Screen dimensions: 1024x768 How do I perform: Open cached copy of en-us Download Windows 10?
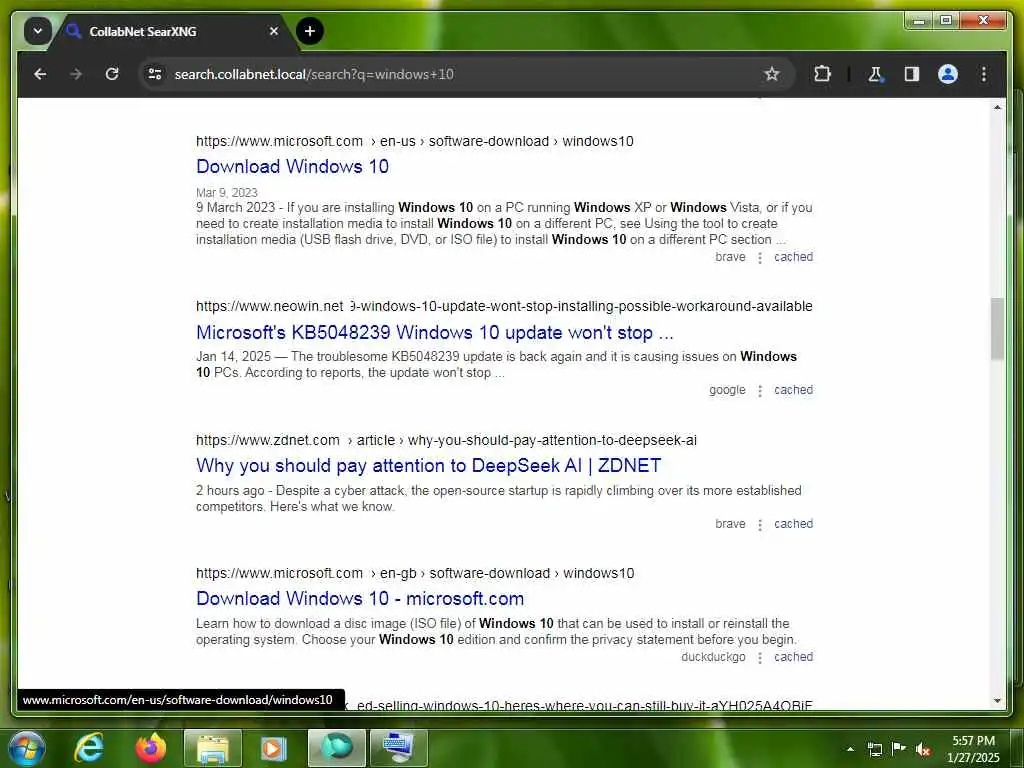(793, 257)
